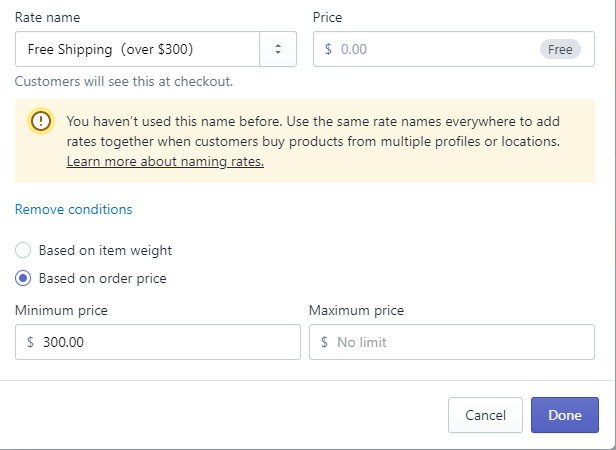
Task: Click the 'Customers will see this at checkout' text
Action: coord(124,82)
